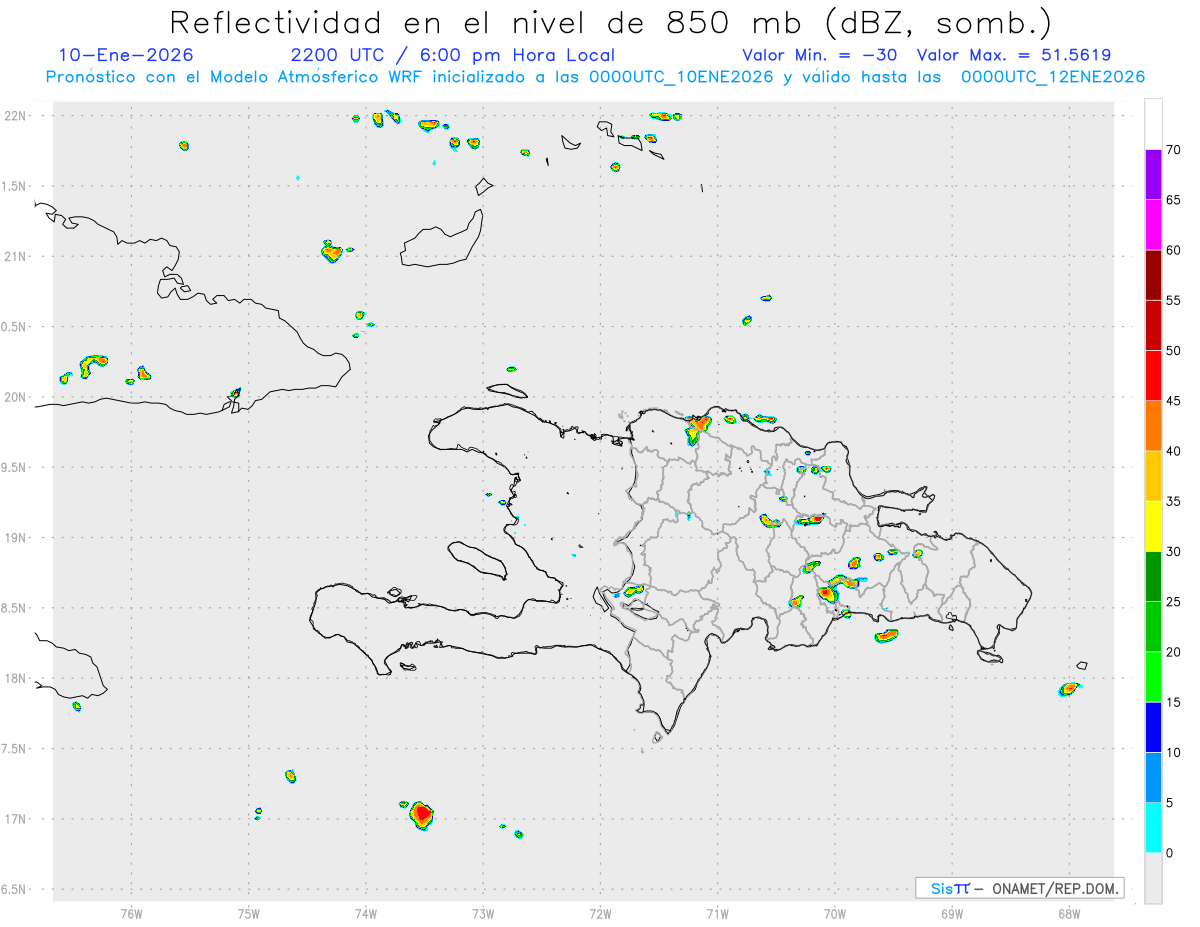The width and height of the screenshot is (1200, 927).
Task: Click the magenta 60–65 dBZ color band
Action: pyautogui.click(x=1153, y=225)
